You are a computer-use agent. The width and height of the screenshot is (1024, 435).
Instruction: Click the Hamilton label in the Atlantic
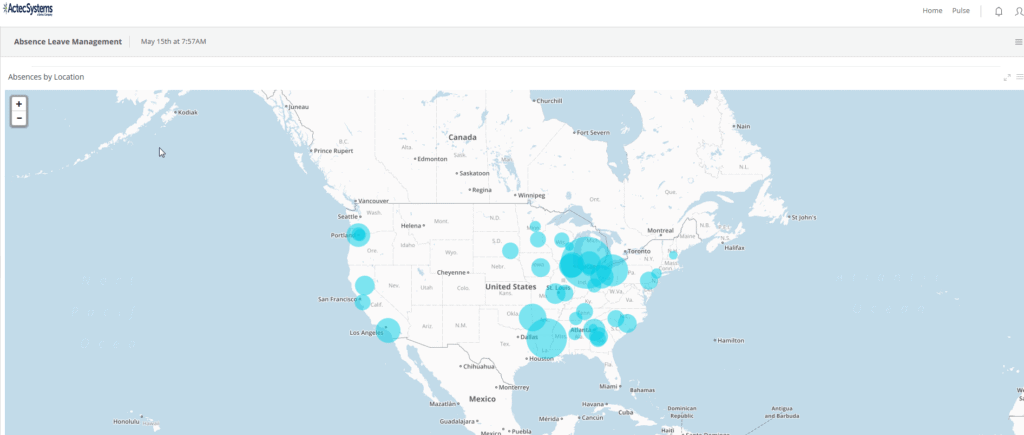tap(732, 341)
